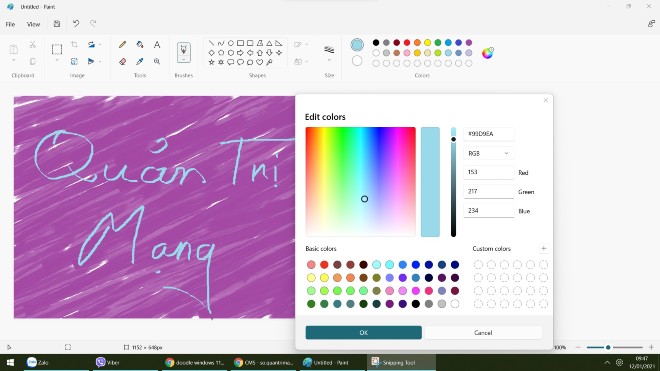Click the Blue value field

click(489, 211)
